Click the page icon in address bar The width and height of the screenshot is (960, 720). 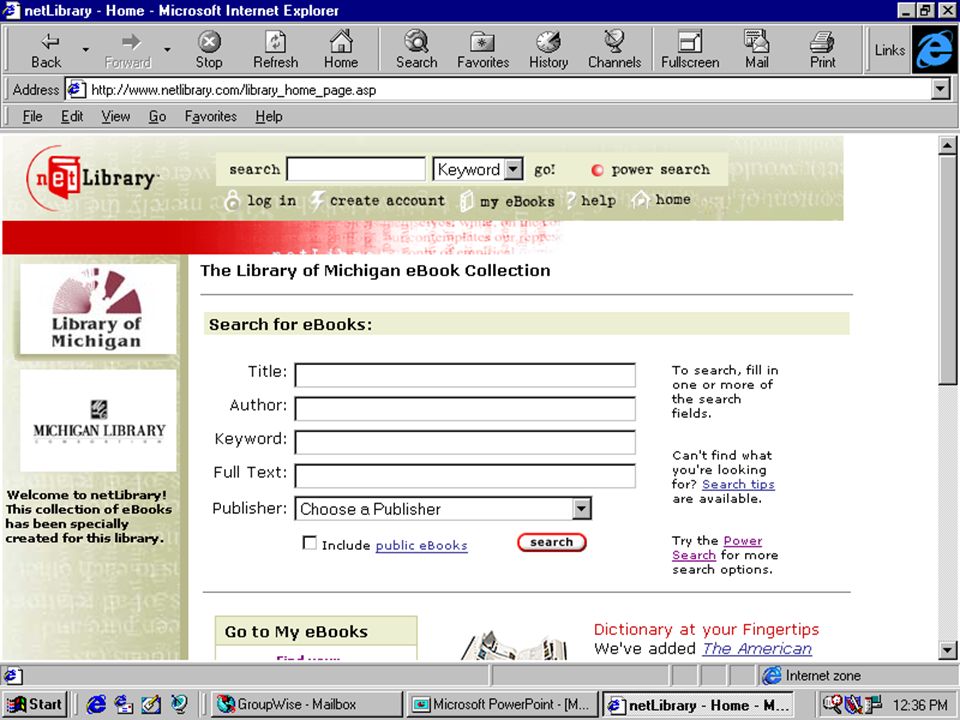pyautogui.click(x=75, y=89)
